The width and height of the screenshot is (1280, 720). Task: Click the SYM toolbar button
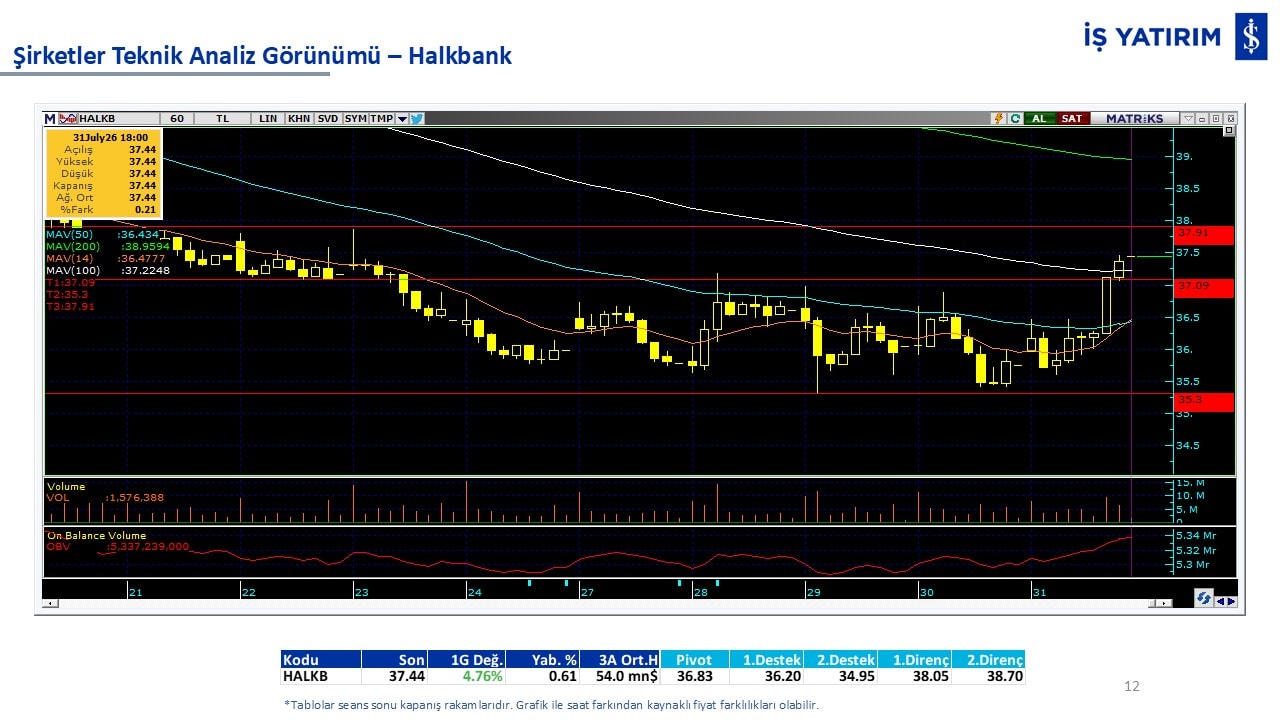click(355, 118)
